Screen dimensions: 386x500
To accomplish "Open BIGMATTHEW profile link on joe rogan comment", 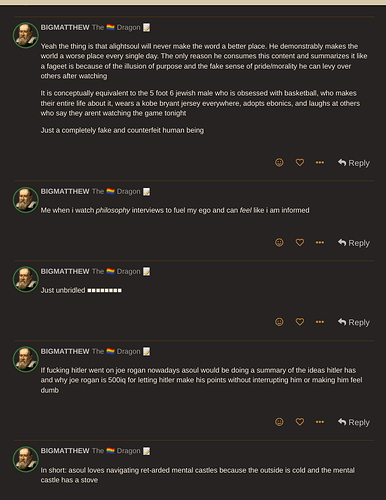I will click(x=65, y=351).
